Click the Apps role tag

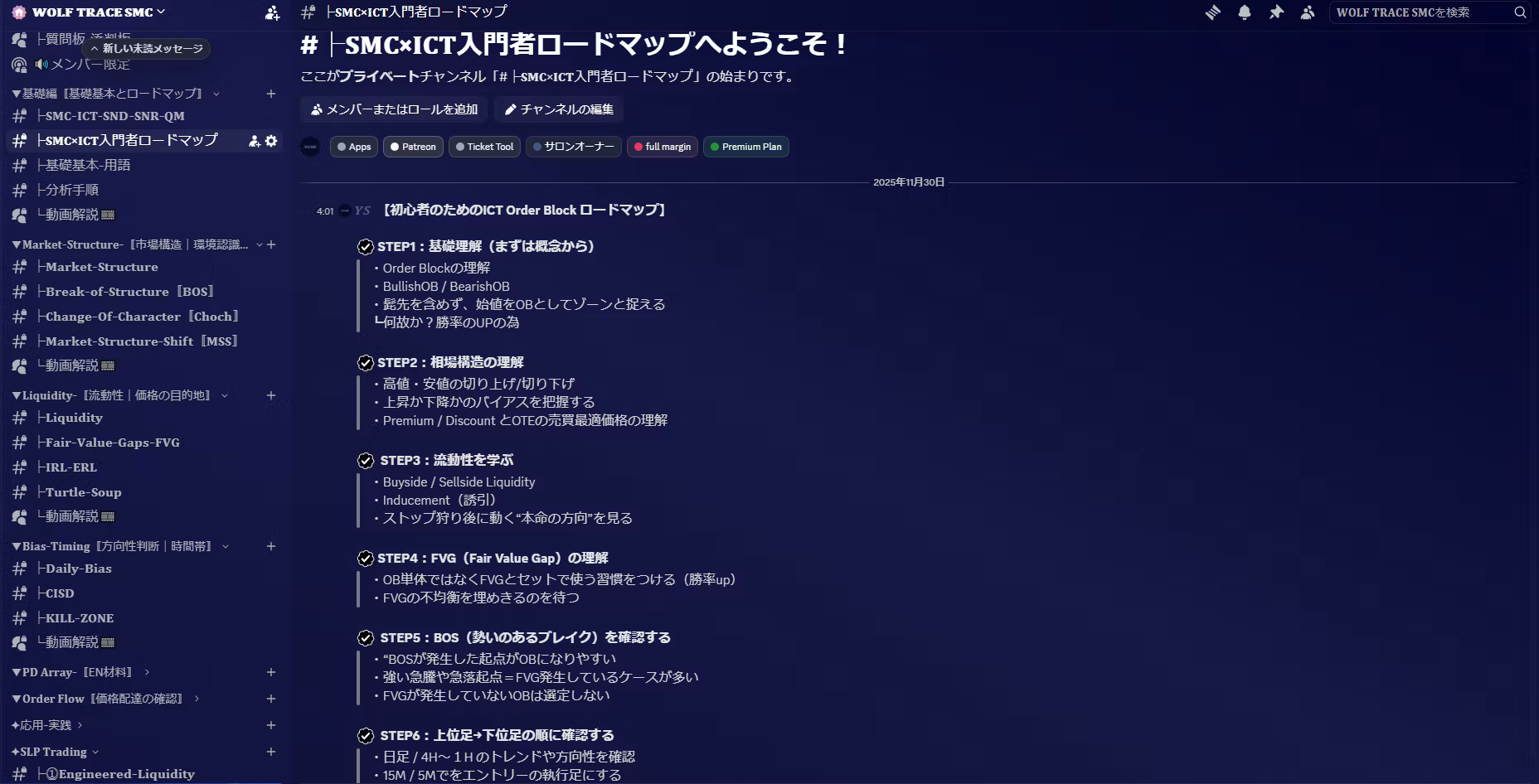[354, 147]
